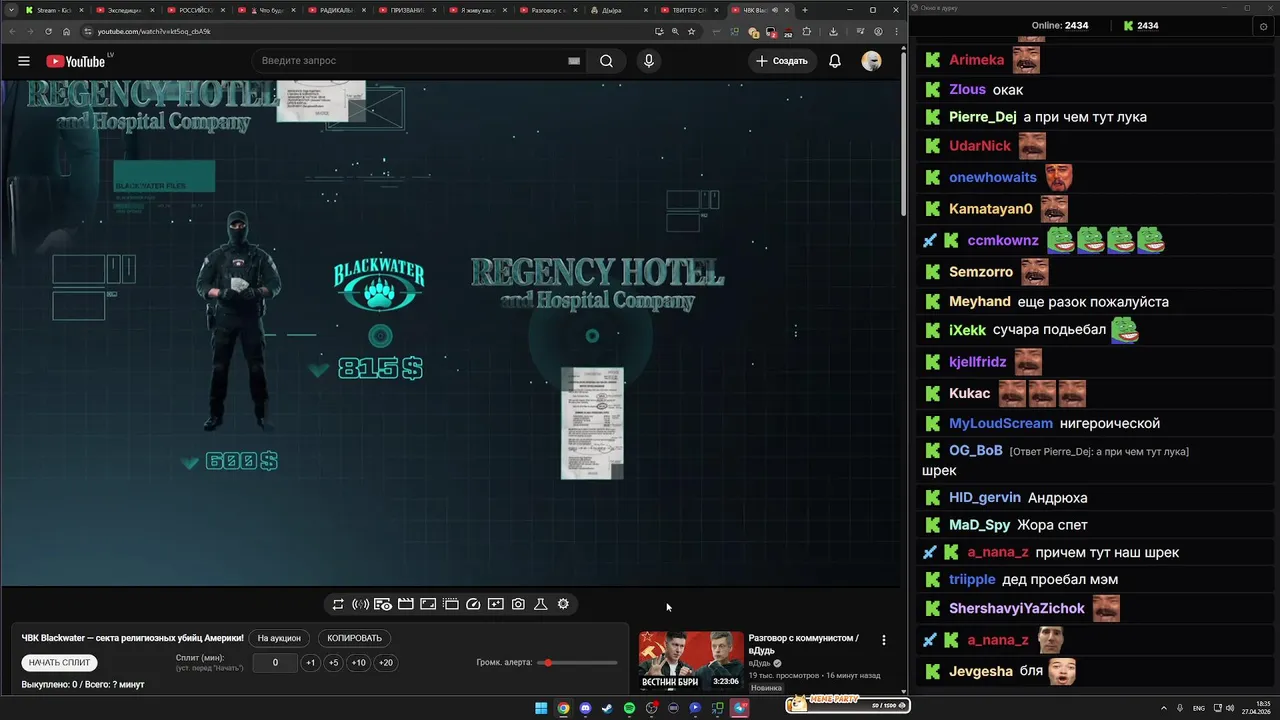
Task: Click the reply quote in OG_BoB message
Action: 1099,452
